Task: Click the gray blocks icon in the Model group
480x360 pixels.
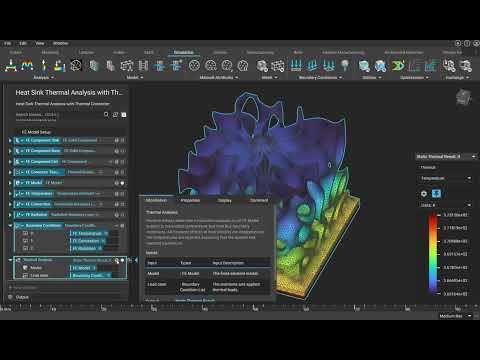Action: click(110, 65)
